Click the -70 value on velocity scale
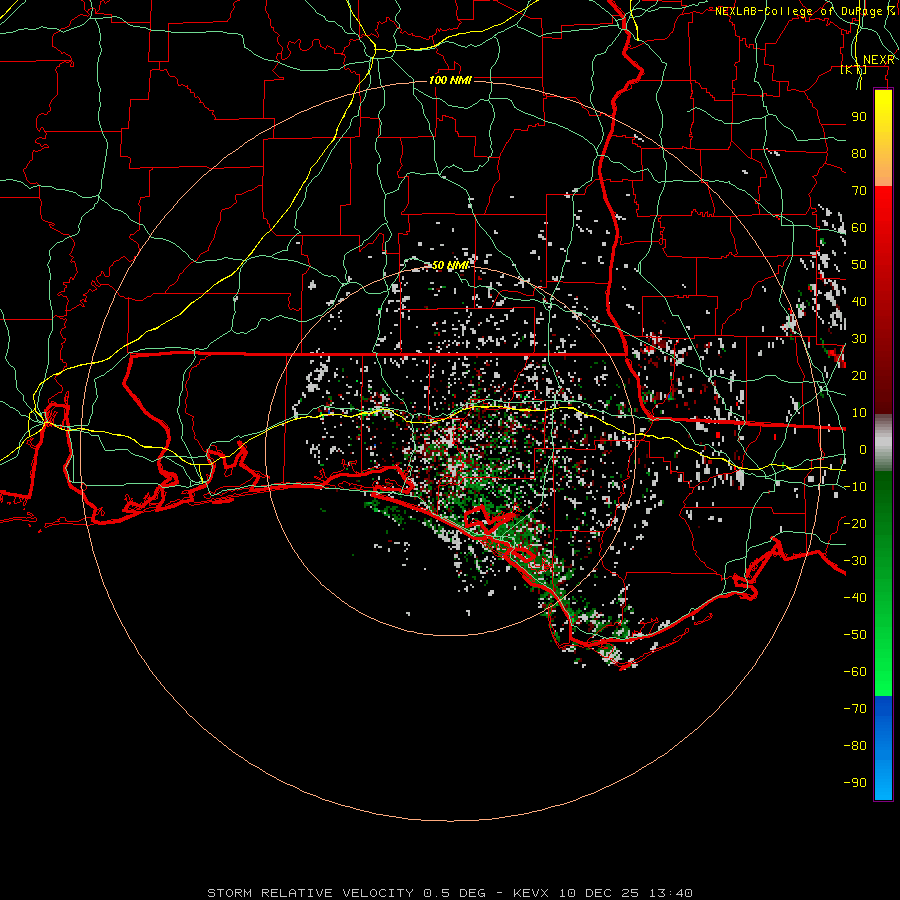900x900 pixels. (x=855, y=709)
